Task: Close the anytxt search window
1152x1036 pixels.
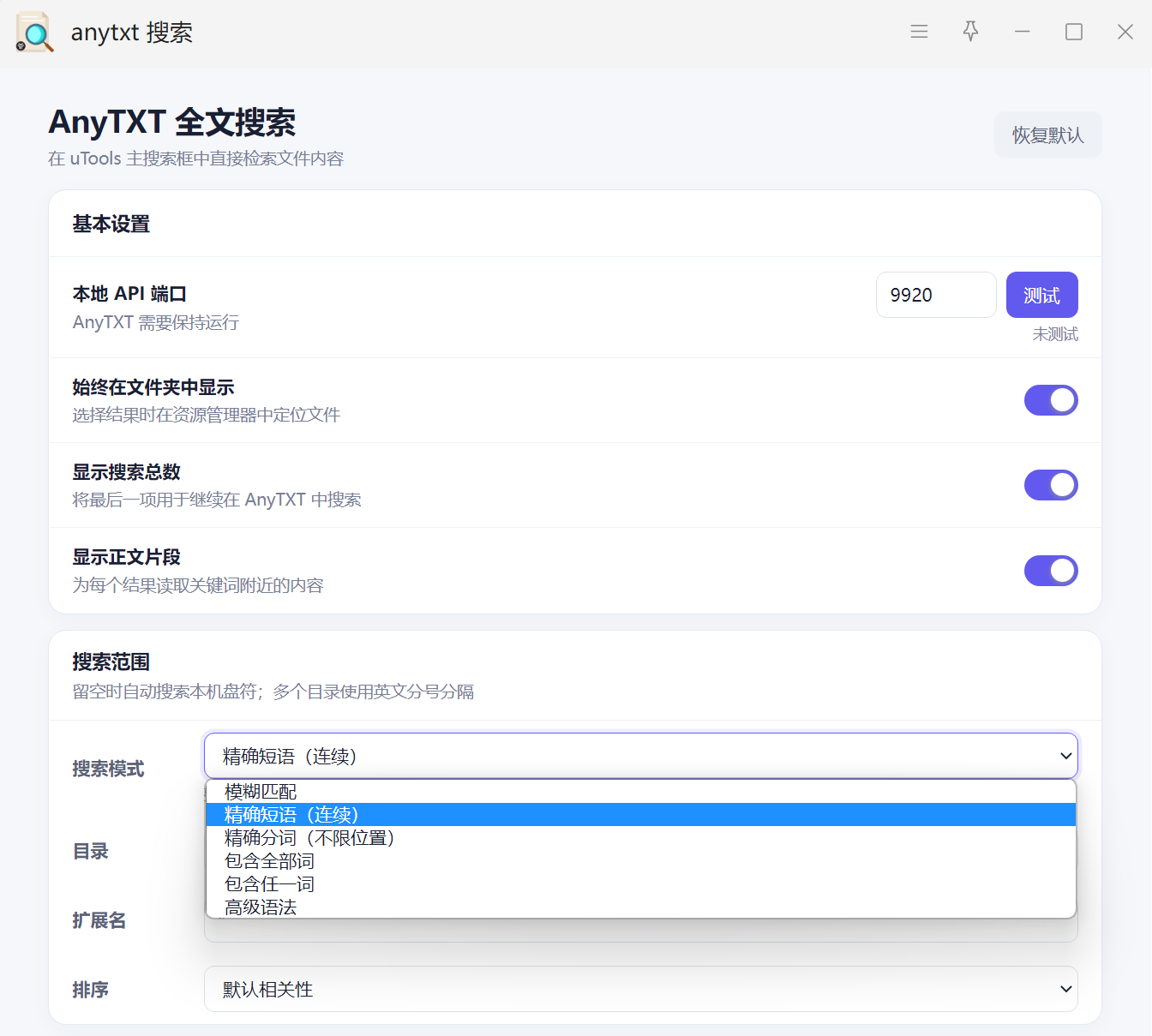Action: click(1125, 32)
